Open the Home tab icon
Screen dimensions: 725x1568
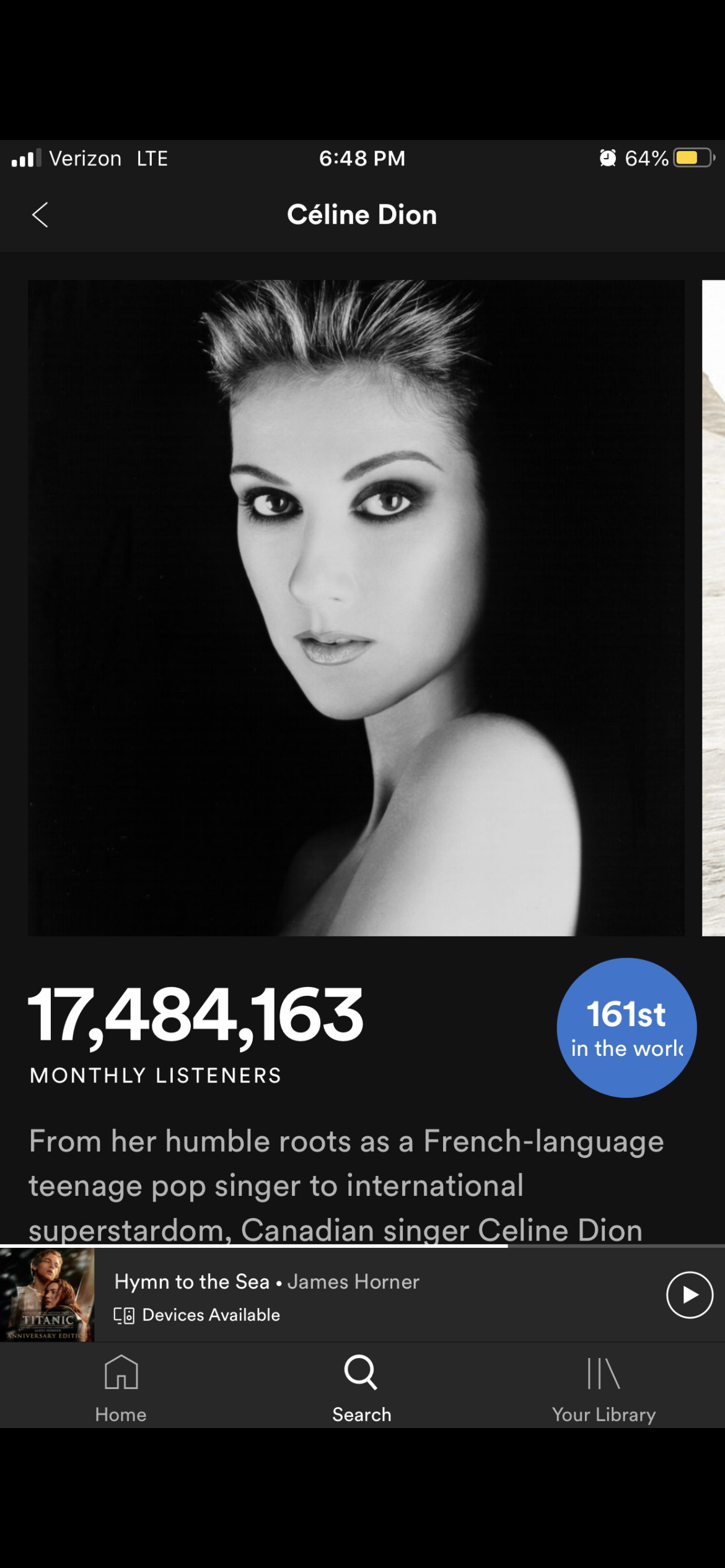(121, 1371)
